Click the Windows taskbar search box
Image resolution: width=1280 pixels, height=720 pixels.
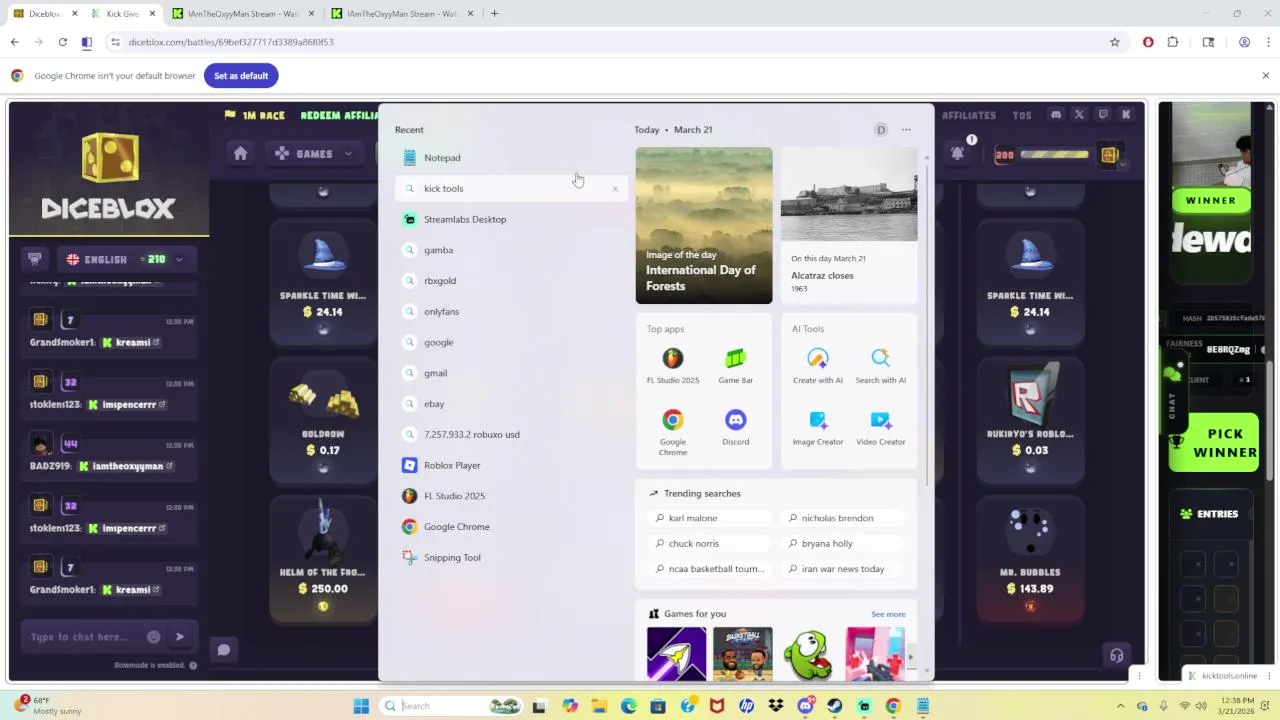click(450, 706)
